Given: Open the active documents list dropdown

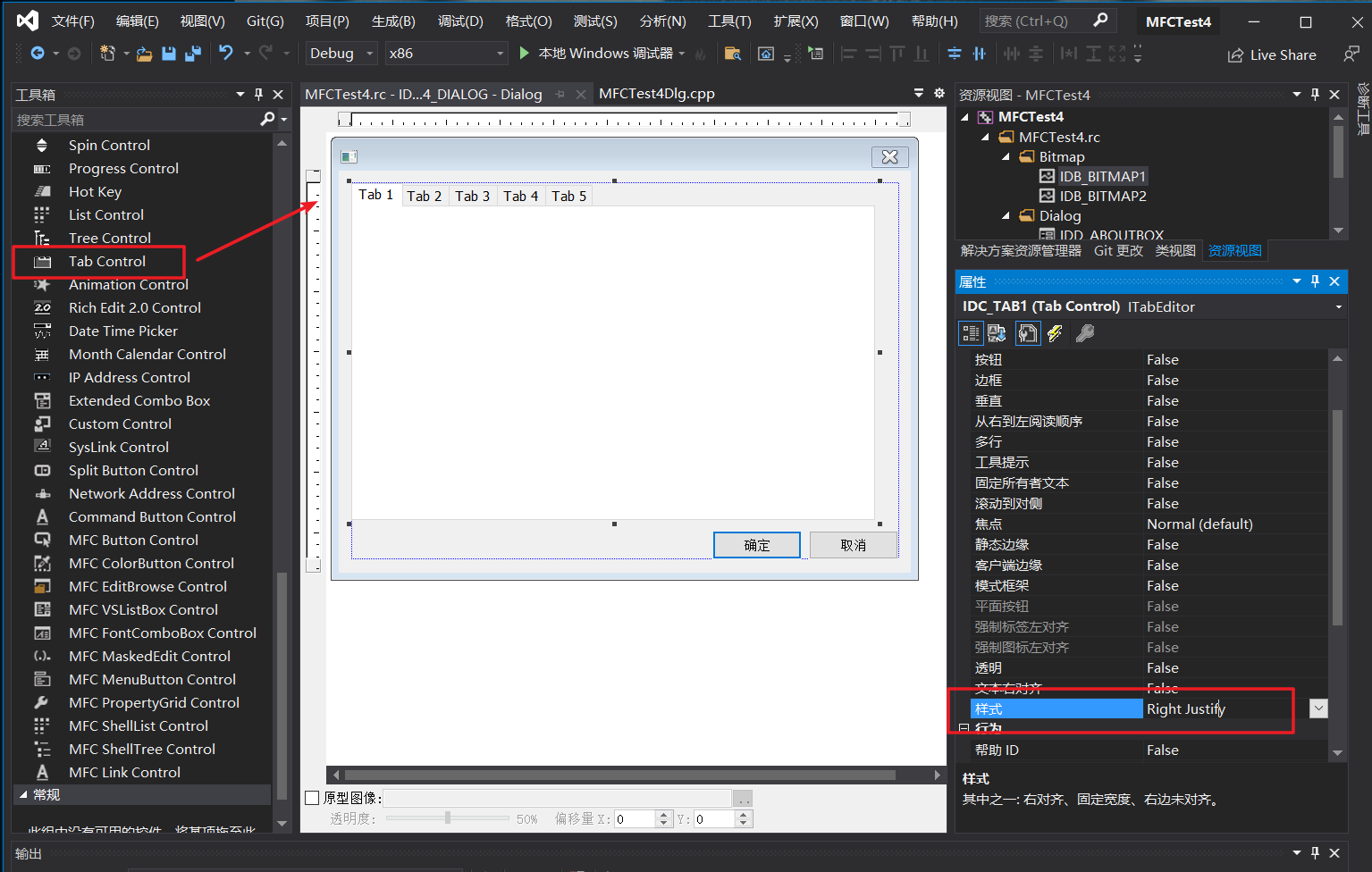Looking at the screenshot, I should click(x=919, y=93).
